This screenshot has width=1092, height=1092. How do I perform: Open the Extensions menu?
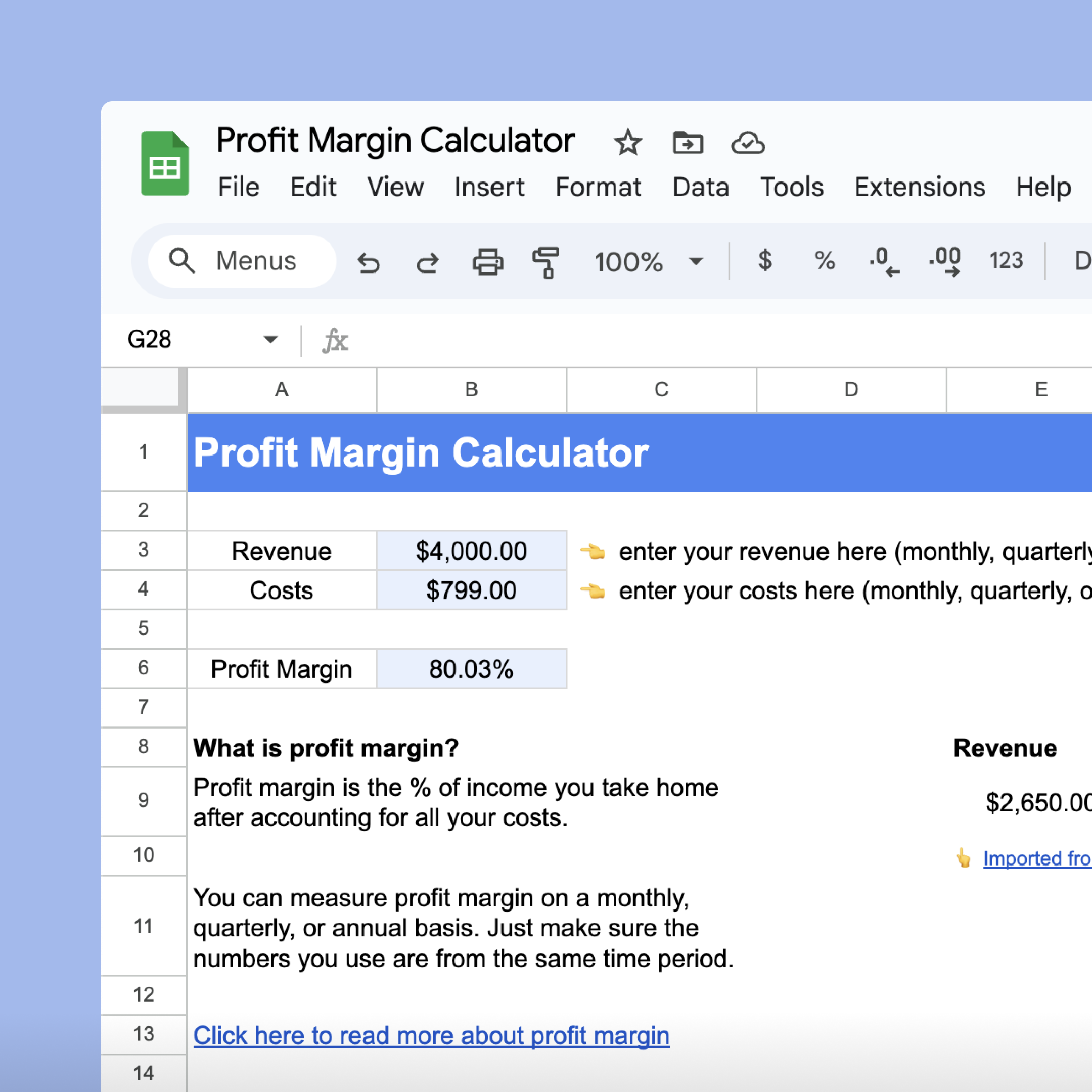coord(919,187)
